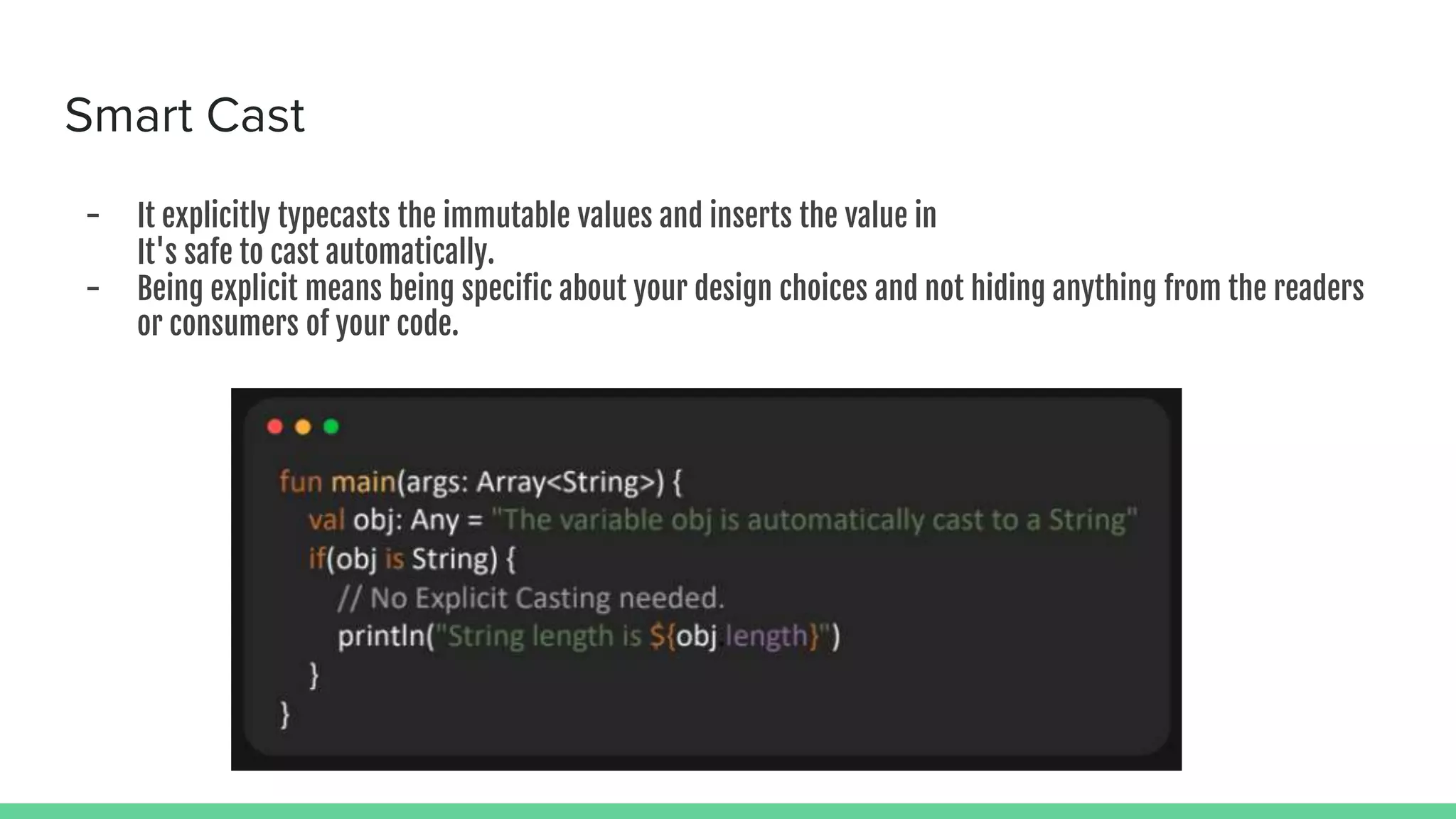This screenshot has width=1456, height=819.
Task: Click the yellow dot in code window
Action: (x=303, y=427)
